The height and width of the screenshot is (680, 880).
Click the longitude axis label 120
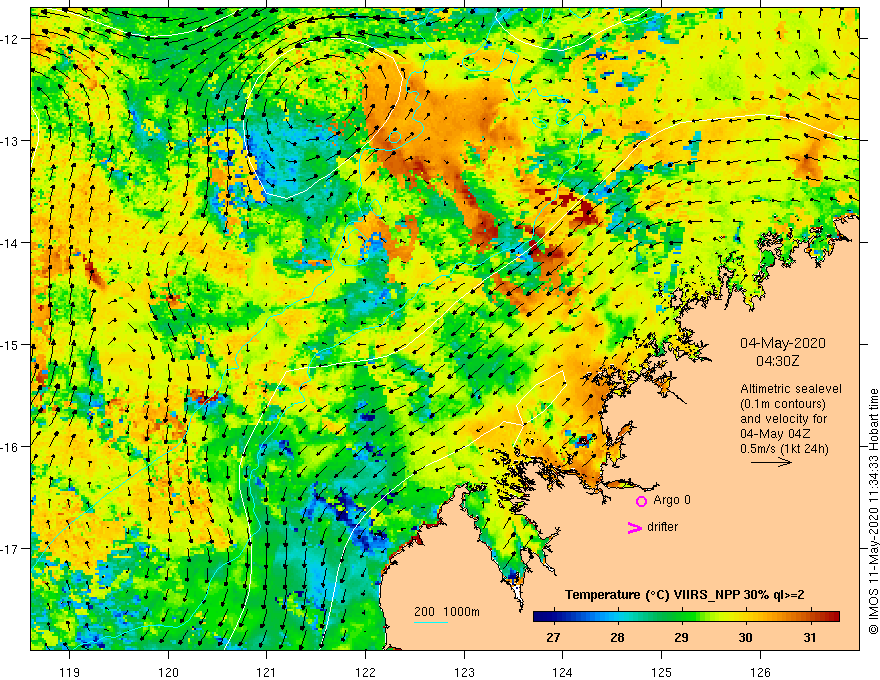(x=168, y=672)
